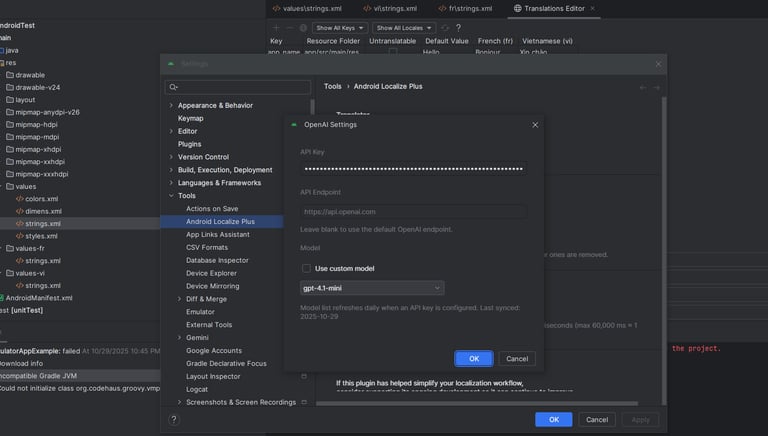Viewport: 768px width, 436px height.
Task: Expand Languages & Frameworks group
Action: (171, 183)
